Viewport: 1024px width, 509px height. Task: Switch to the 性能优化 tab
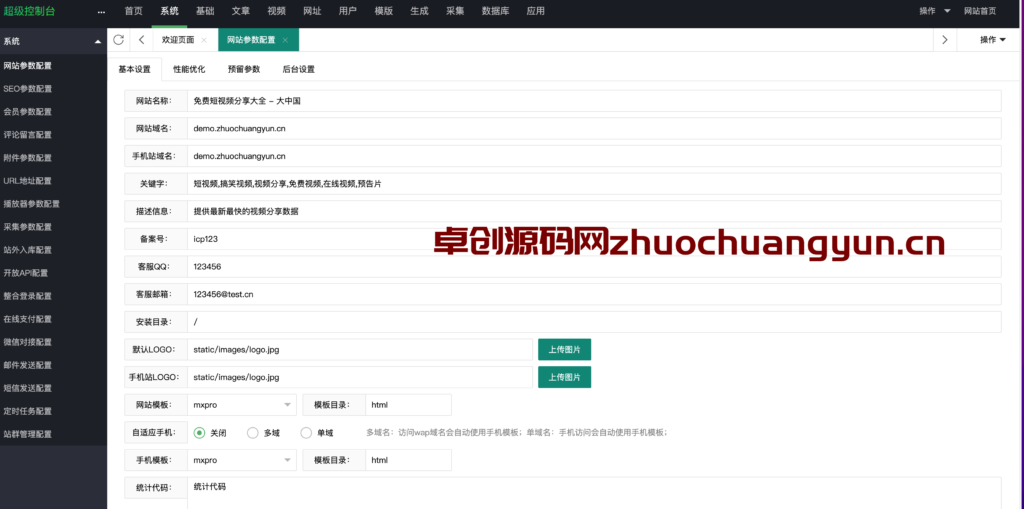189,69
